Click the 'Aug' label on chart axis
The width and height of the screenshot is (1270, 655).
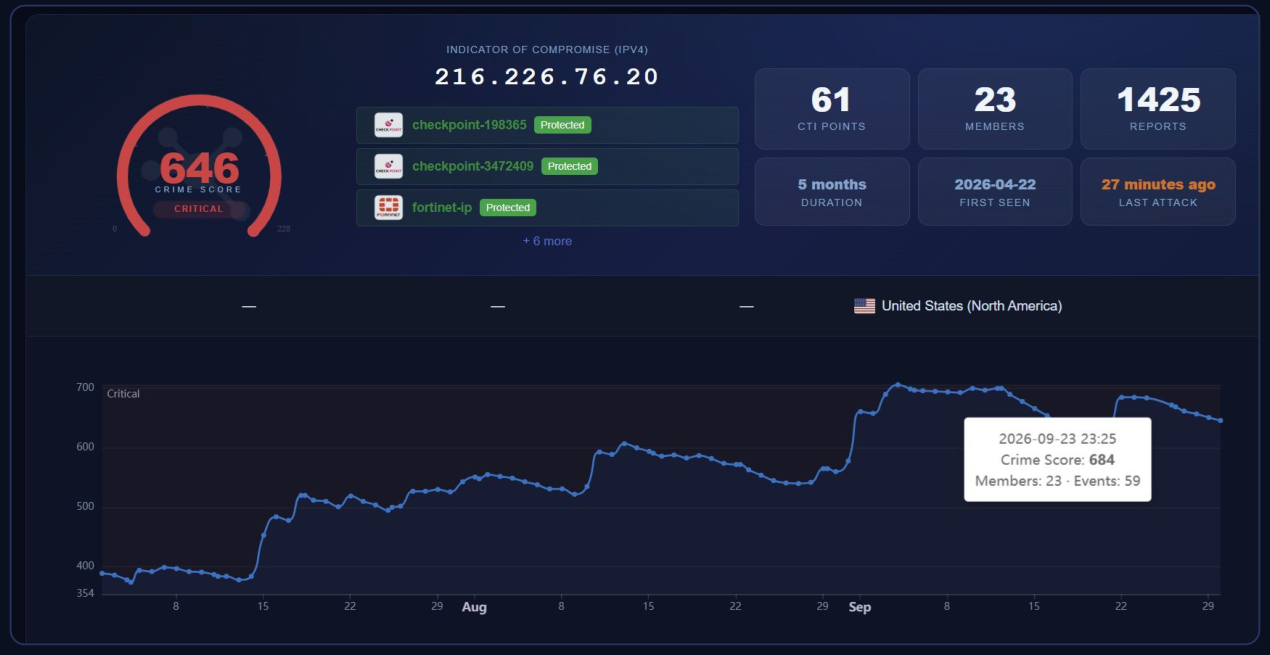click(x=475, y=607)
